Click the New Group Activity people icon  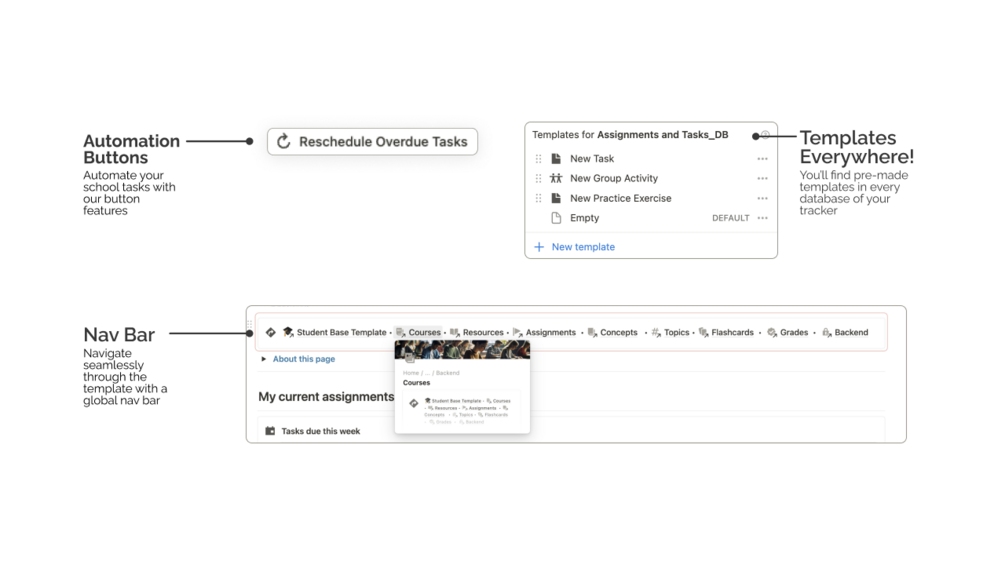coord(556,178)
